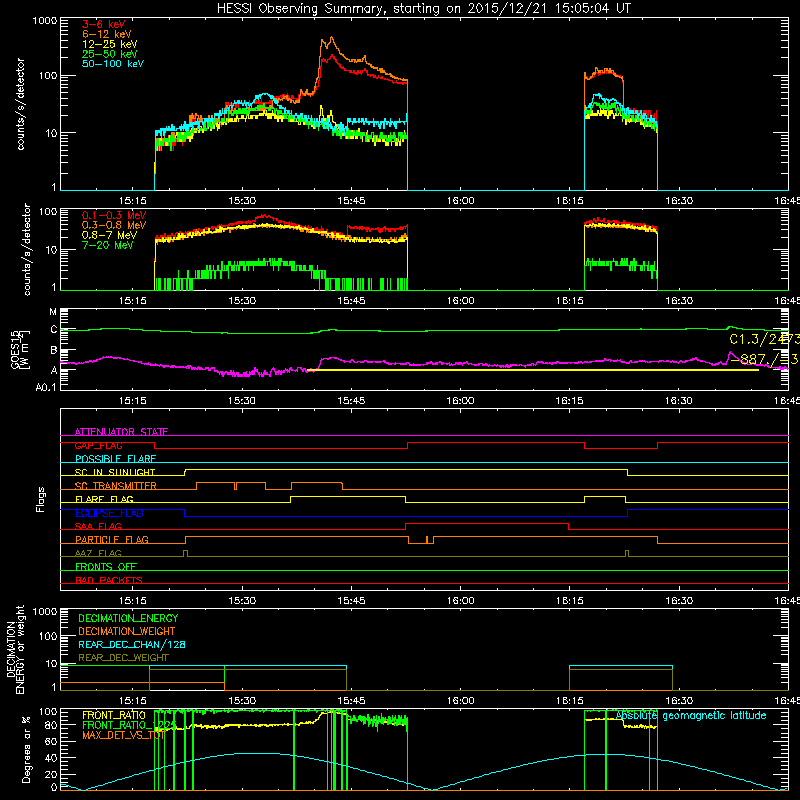Viewport: 800px width, 800px height.
Task: Click the REAR_DEC_WEIGHT legend entry
Action: 123,658
